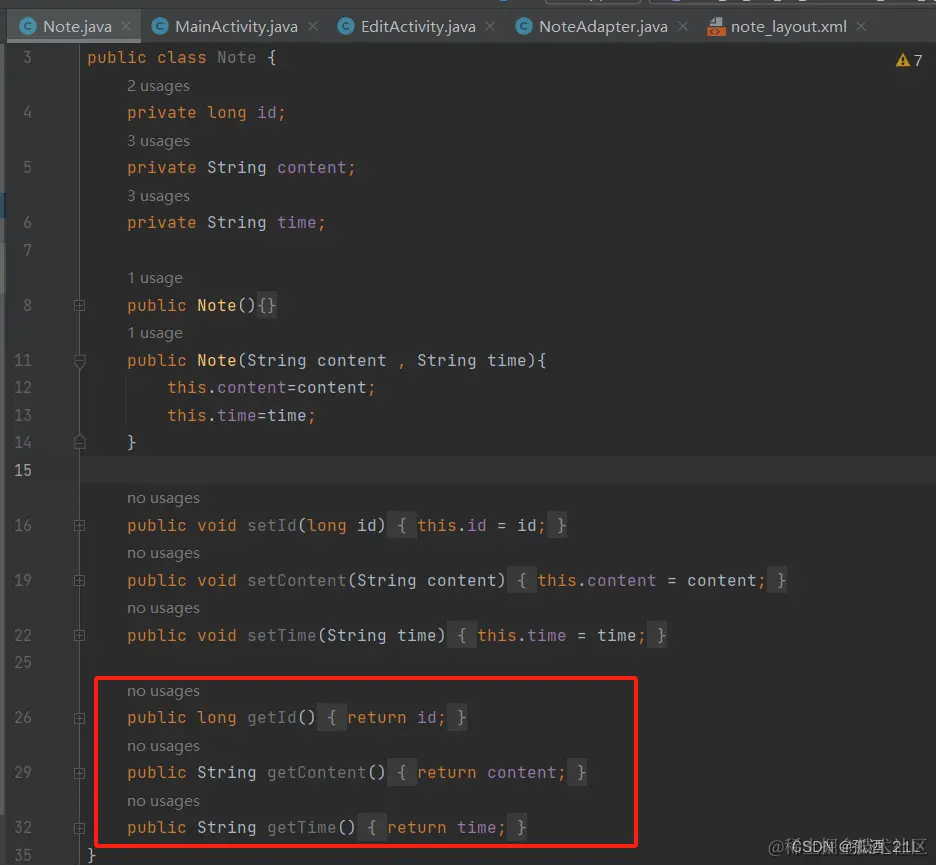Viewport: 936px width, 865px height.
Task: Click the '2 usages' hint above id field
Action: [158, 86]
